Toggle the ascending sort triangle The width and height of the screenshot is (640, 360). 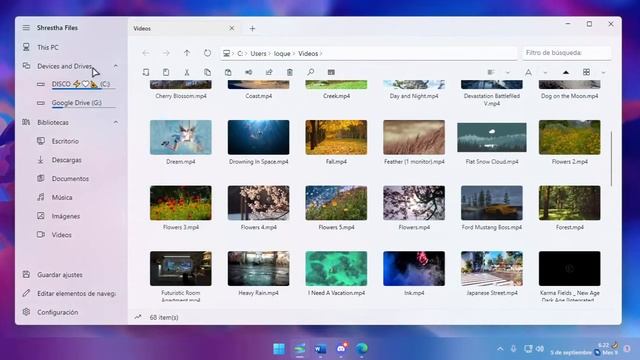point(566,72)
